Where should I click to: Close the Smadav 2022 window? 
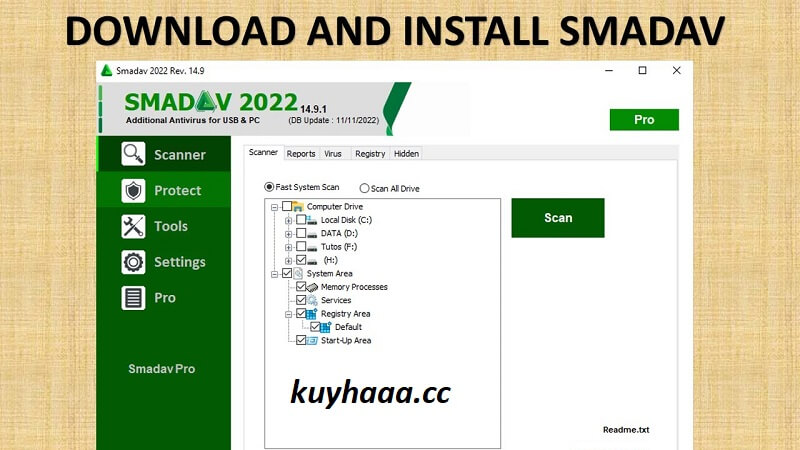point(677,70)
